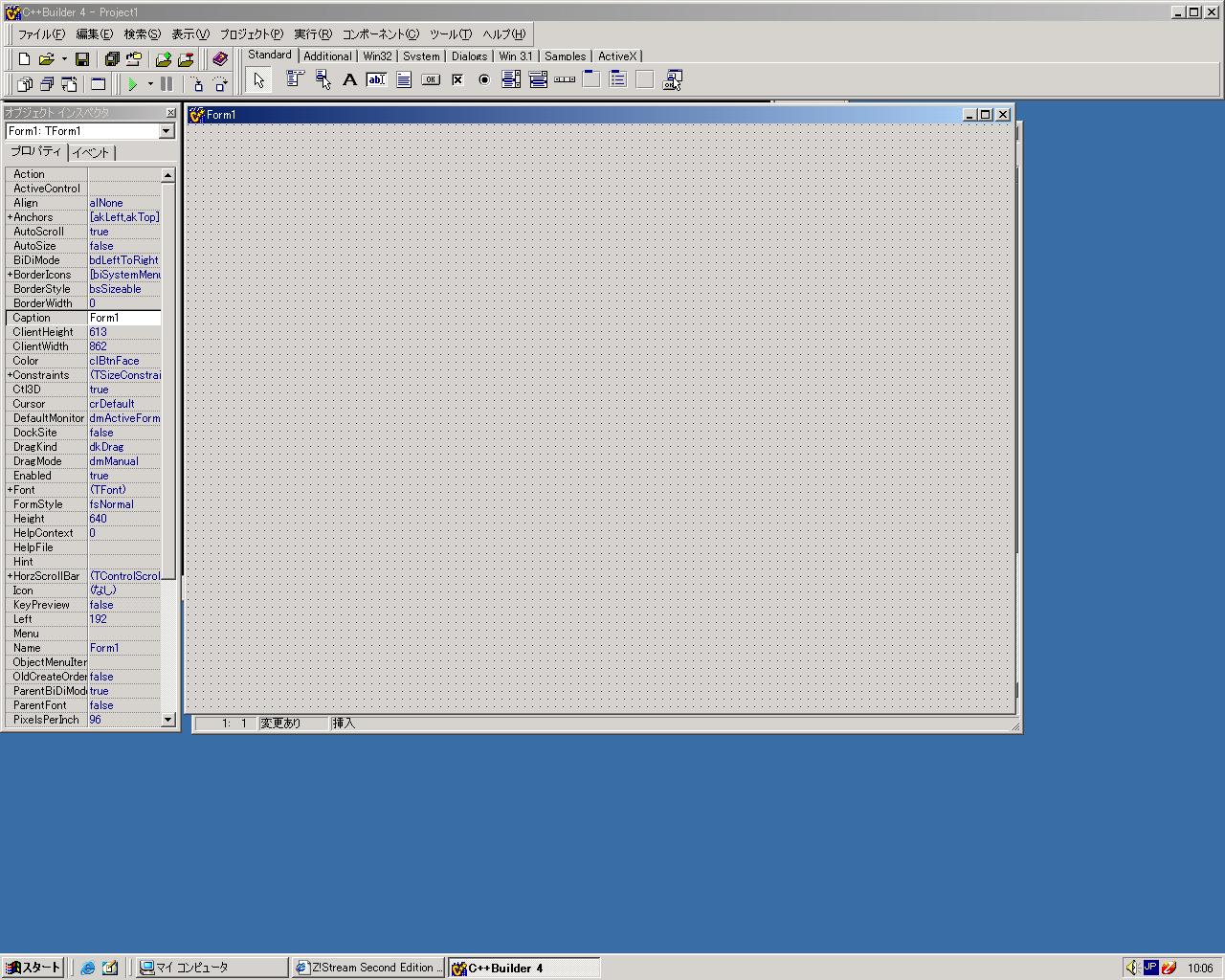Click the スタート button on taskbar
Viewport: 1225px width, 980px height.
point(34,968)
